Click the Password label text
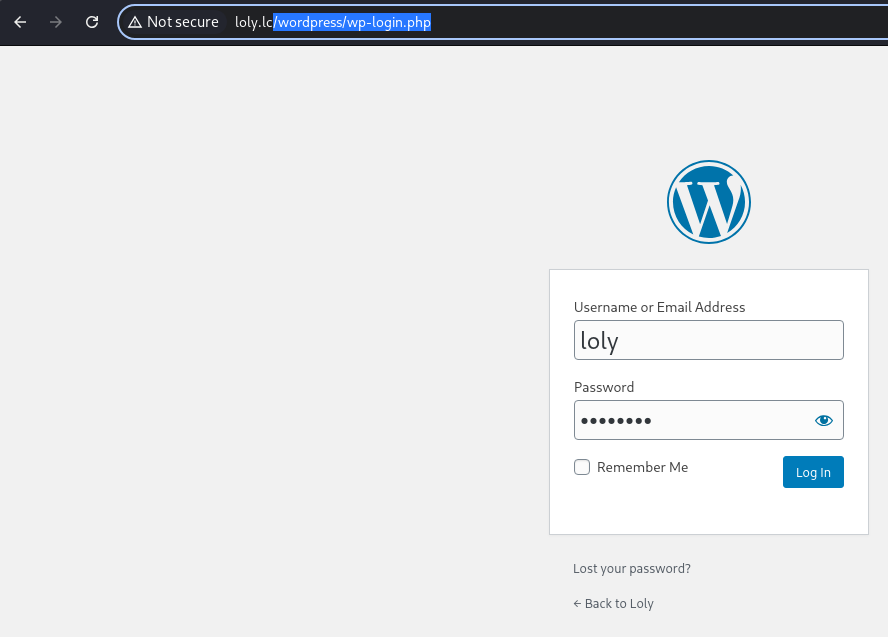Image resolution: width=888 pixels, height=637 pixels. (x=604, y=387)
